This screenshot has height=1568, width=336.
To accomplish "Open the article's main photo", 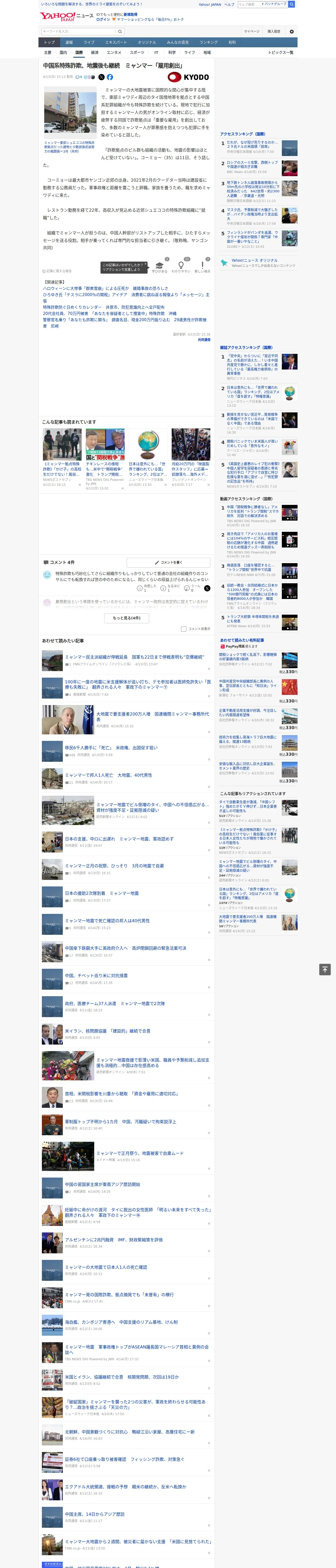I will (x=70, y=113).
